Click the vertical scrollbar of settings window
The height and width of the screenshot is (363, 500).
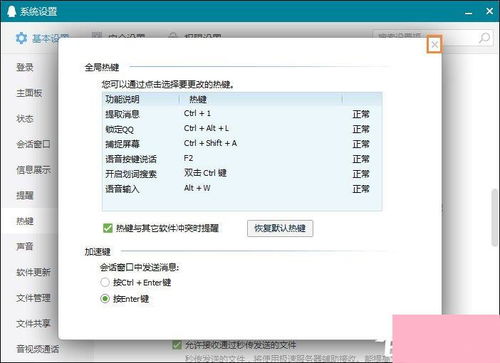(495, 218)
